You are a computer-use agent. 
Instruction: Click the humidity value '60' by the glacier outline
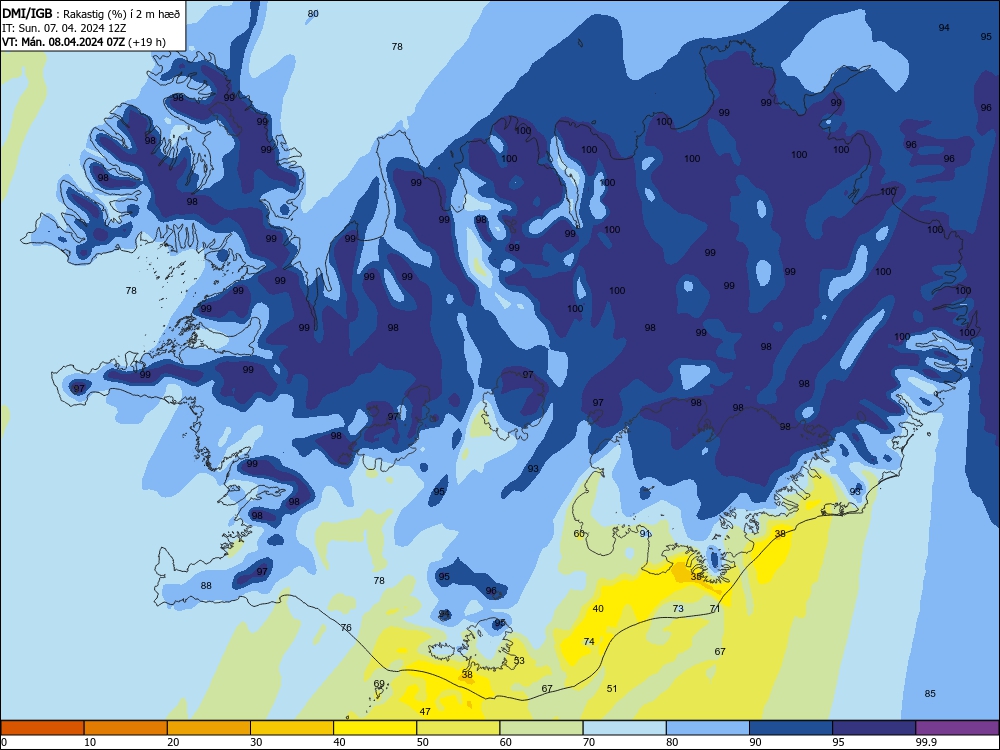[579, 533]
